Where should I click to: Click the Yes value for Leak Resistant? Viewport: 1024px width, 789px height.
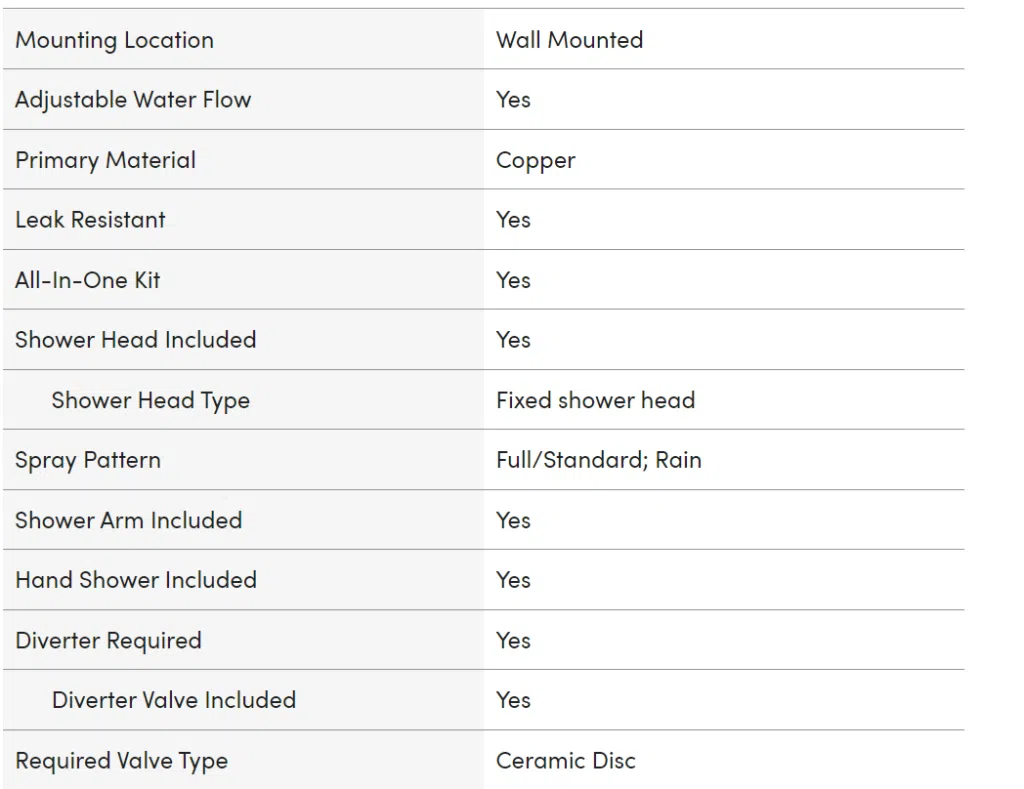(x=513, y=220)
